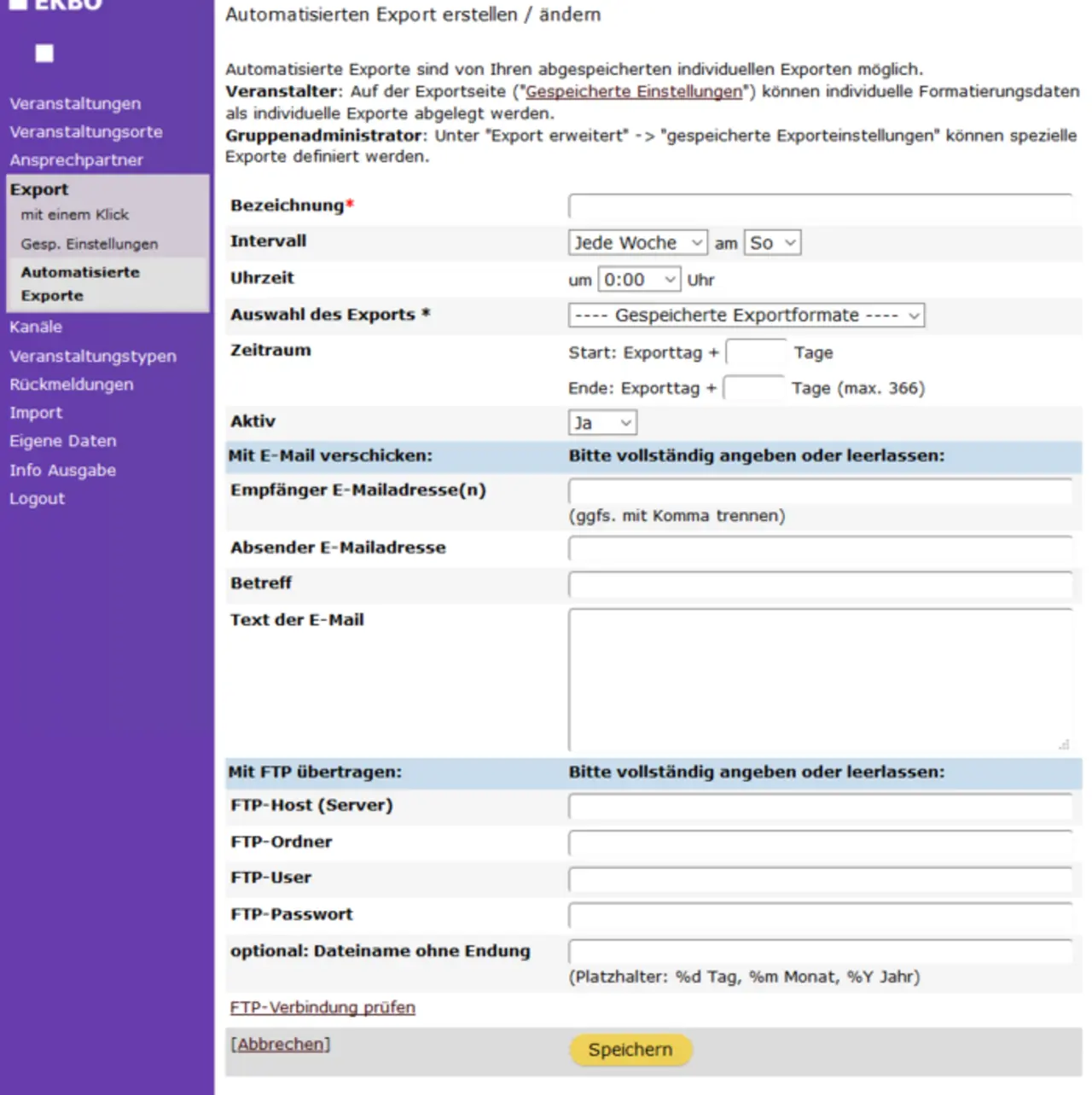1092x1095 pixels.
Task: Open the 'Gespeicherte Exportformate' dropdown
Action: (746, 316)
